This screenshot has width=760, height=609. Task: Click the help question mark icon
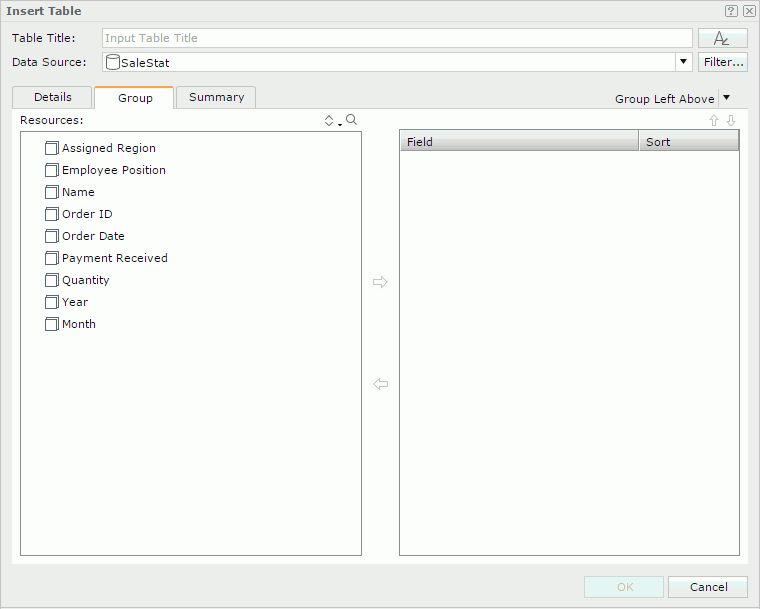click(x=731, y=11)
